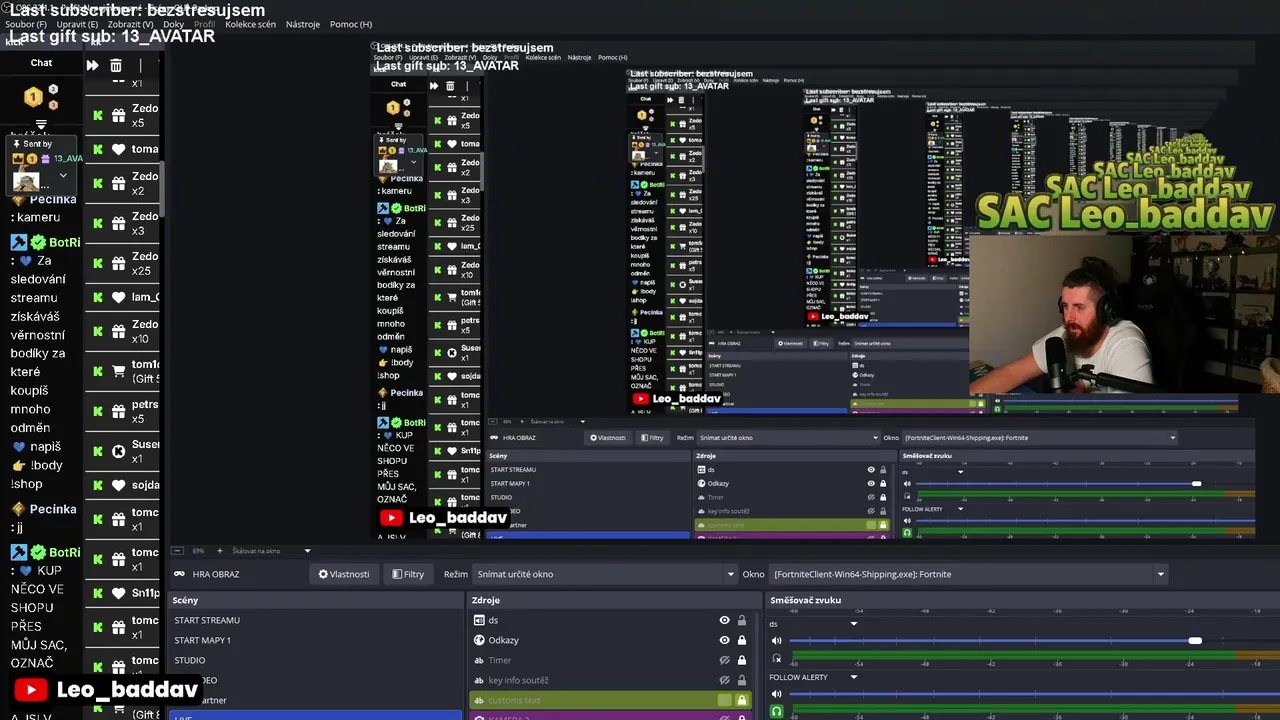
Task: Click minus zoom button beside 69%
Action: click(177, 551)
